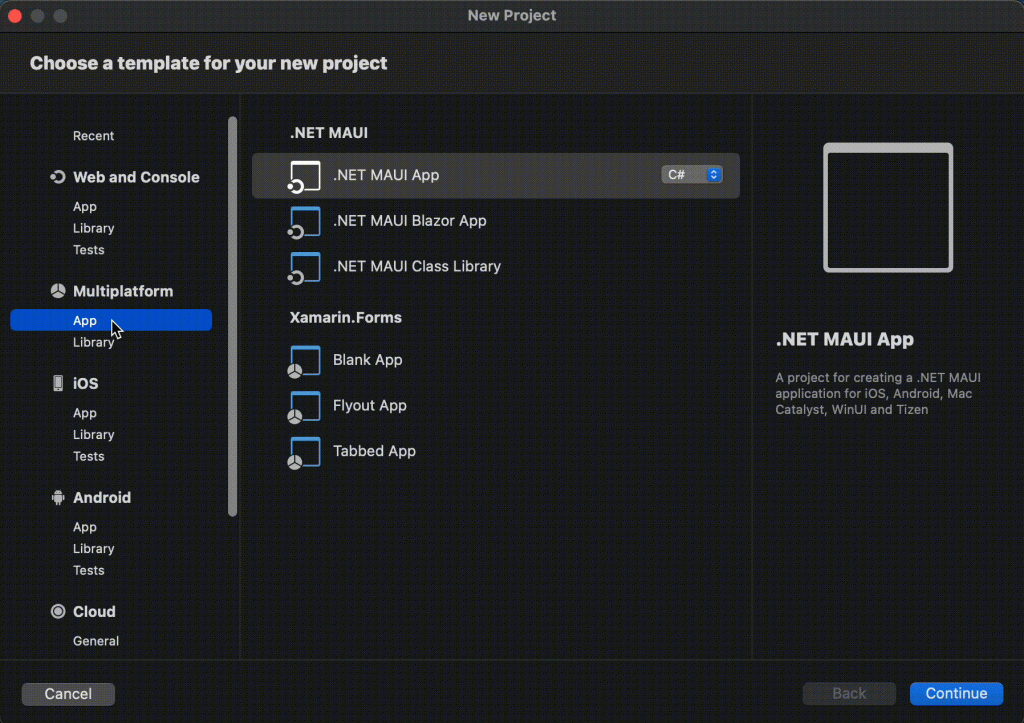Image resolution: width=1024 pixels, height=723 pixels.
Task: Click the Web and Console heading
Action: point(136,177)
